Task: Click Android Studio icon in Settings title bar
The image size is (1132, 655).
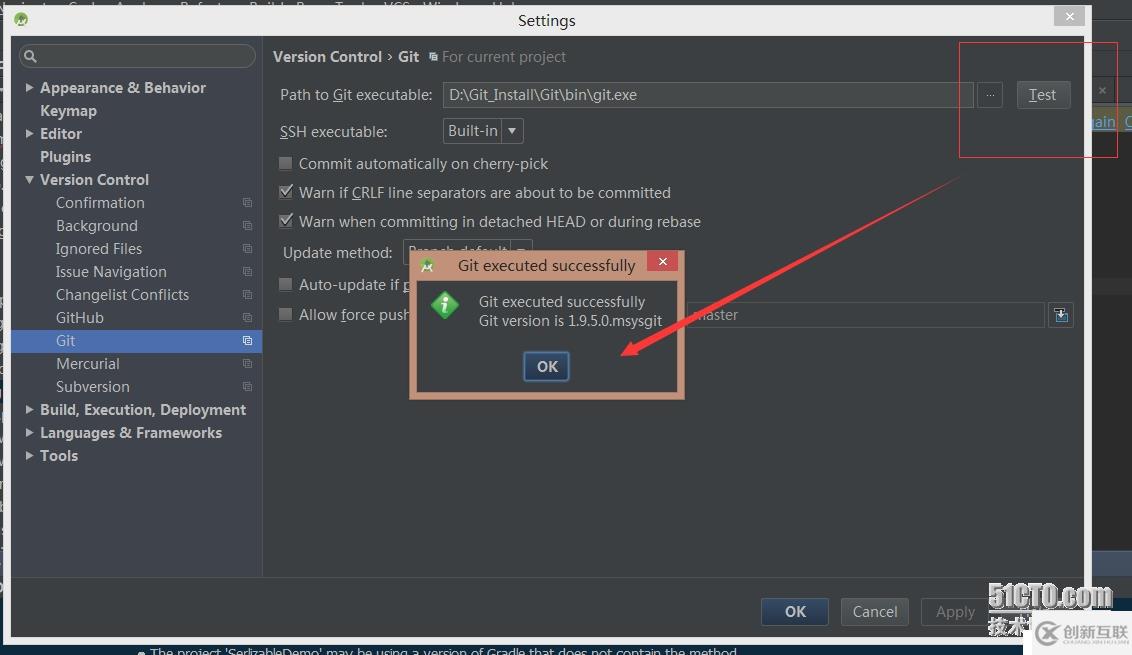Action: (21, 19)
